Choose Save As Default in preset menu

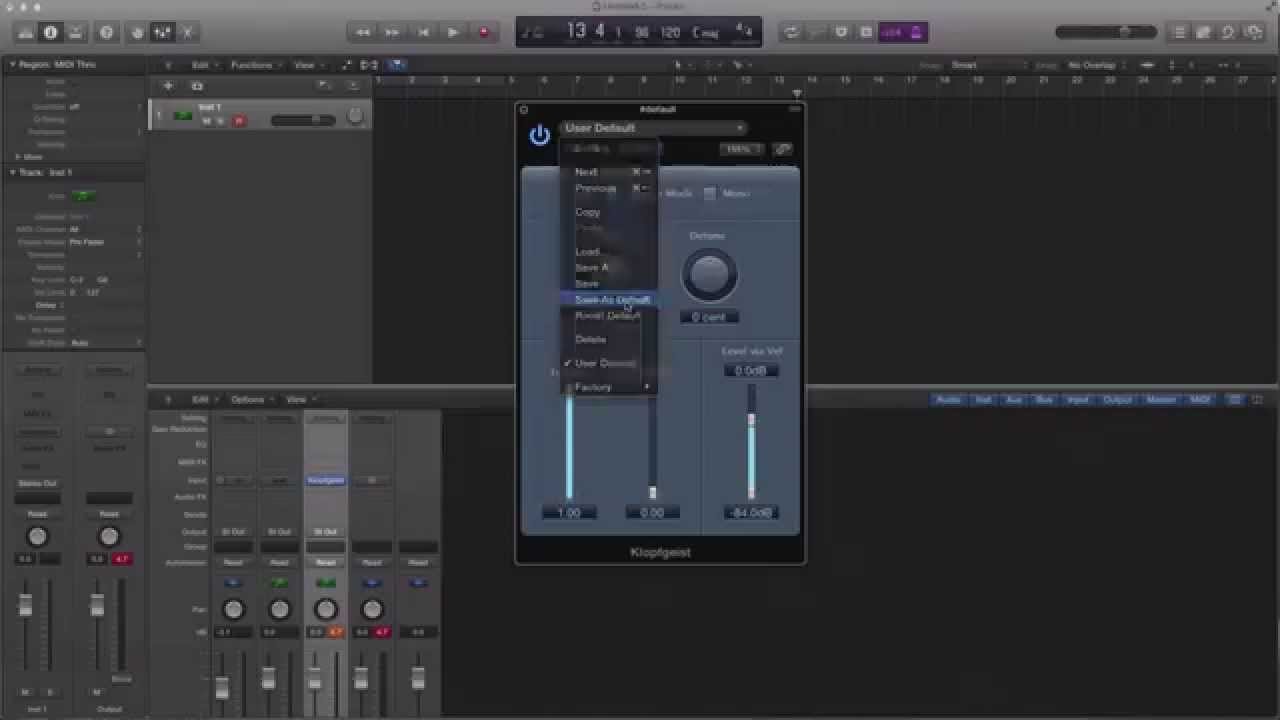click(609, 300)
